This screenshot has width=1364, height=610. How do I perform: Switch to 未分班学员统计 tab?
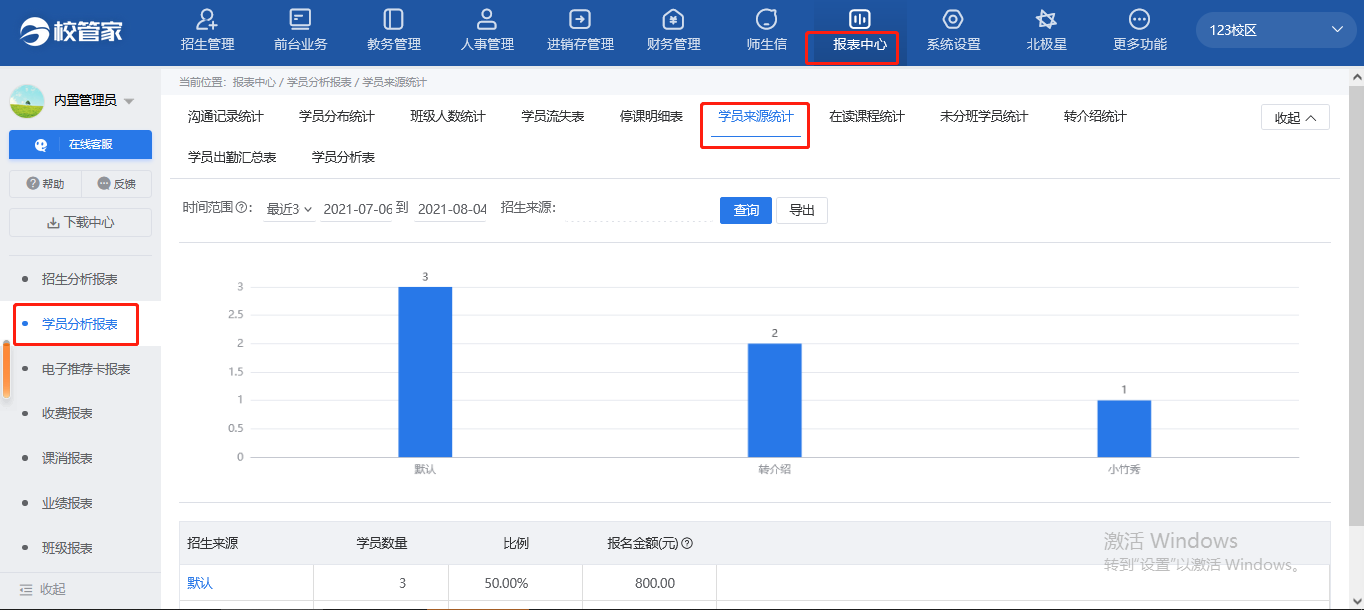984,117
